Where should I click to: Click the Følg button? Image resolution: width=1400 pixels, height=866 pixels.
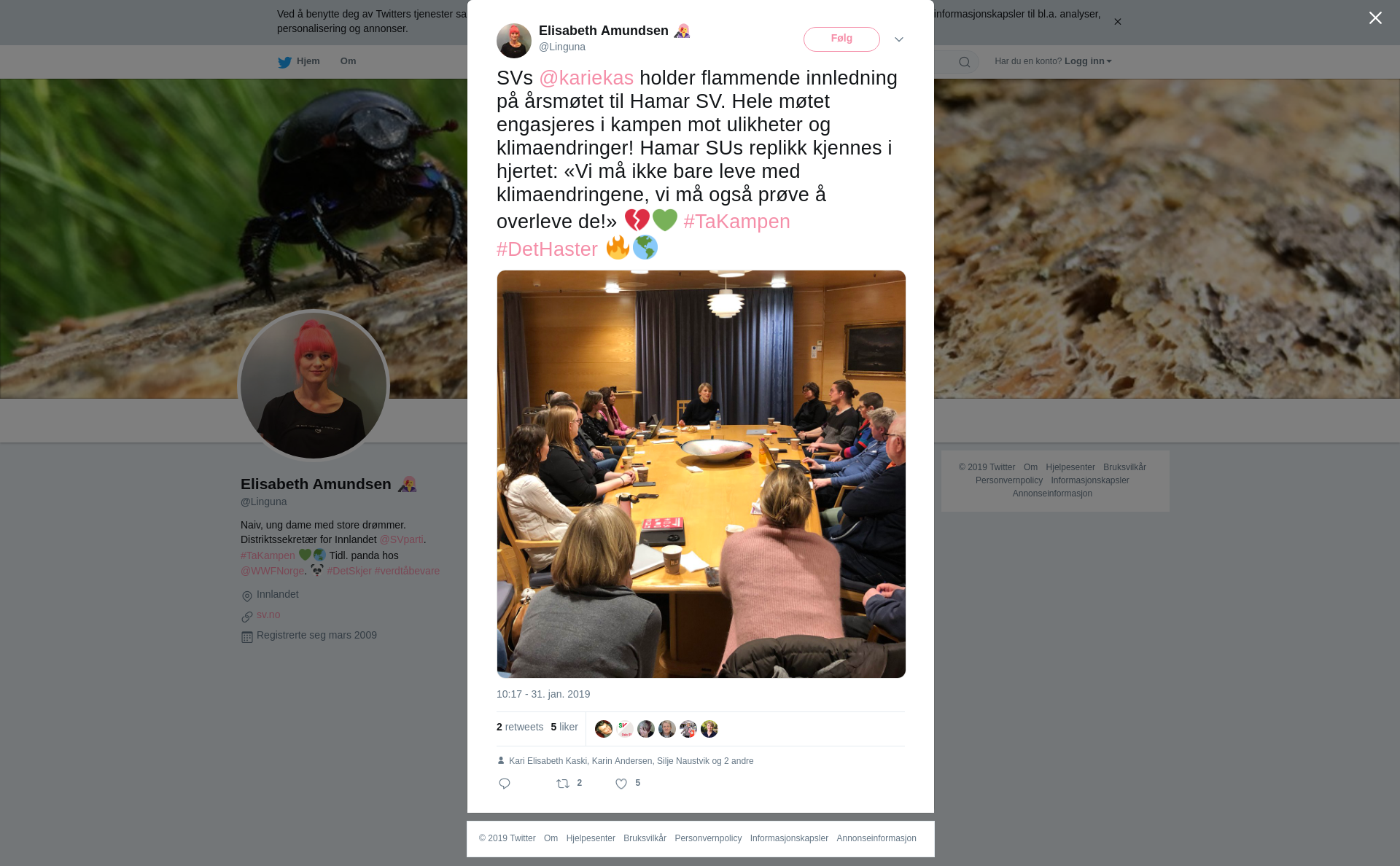pyautogui.click(x=841, y=39)
